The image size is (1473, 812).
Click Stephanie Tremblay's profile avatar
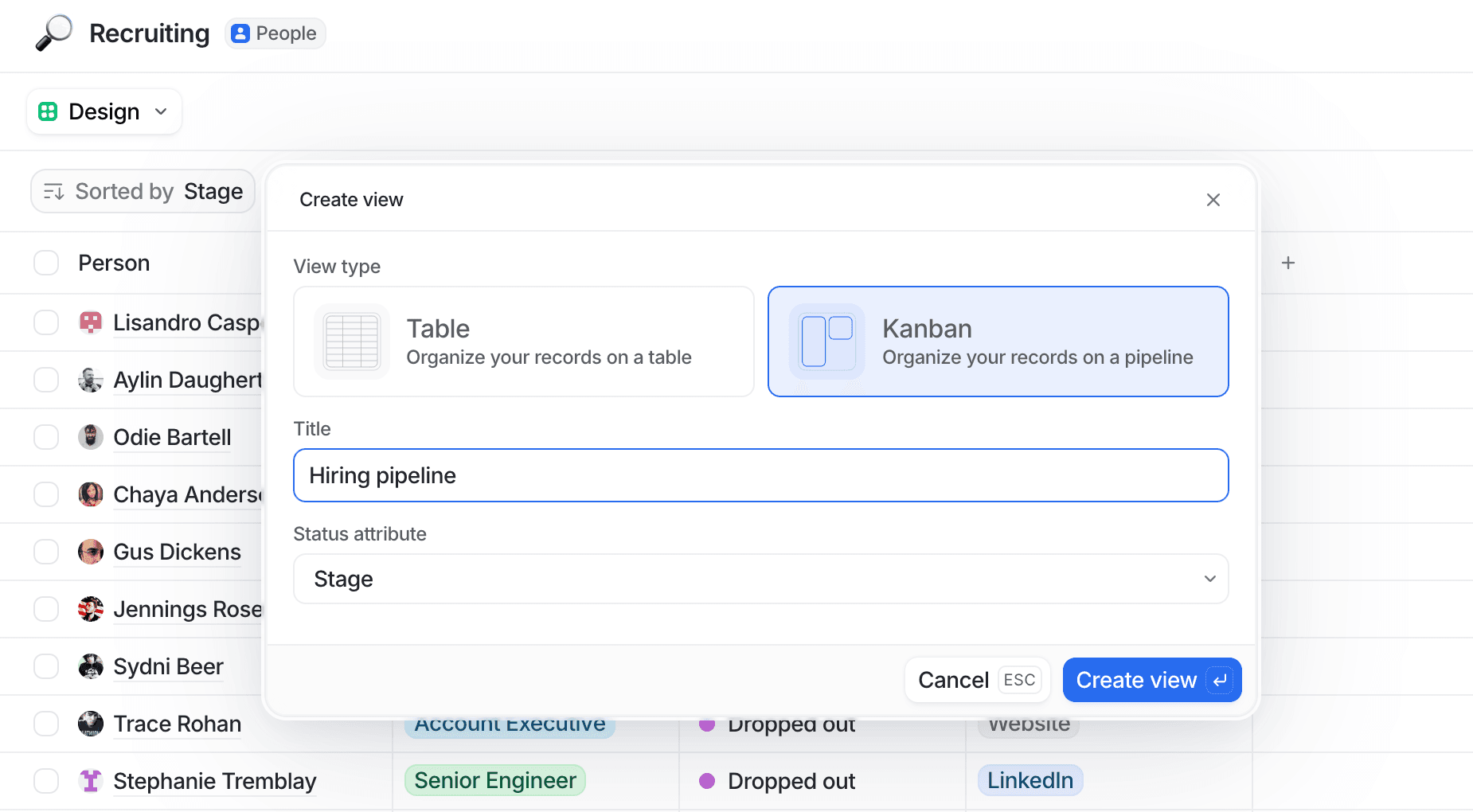pyautogui.click(x=91, y=781)
